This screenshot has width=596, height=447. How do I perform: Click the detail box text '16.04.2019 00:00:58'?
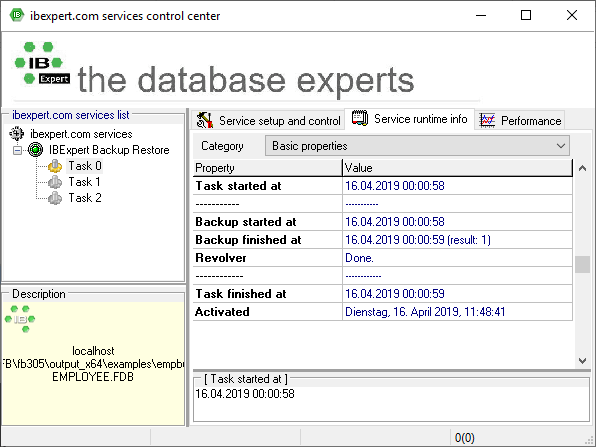pyautogui.click(x=245, y=394)
